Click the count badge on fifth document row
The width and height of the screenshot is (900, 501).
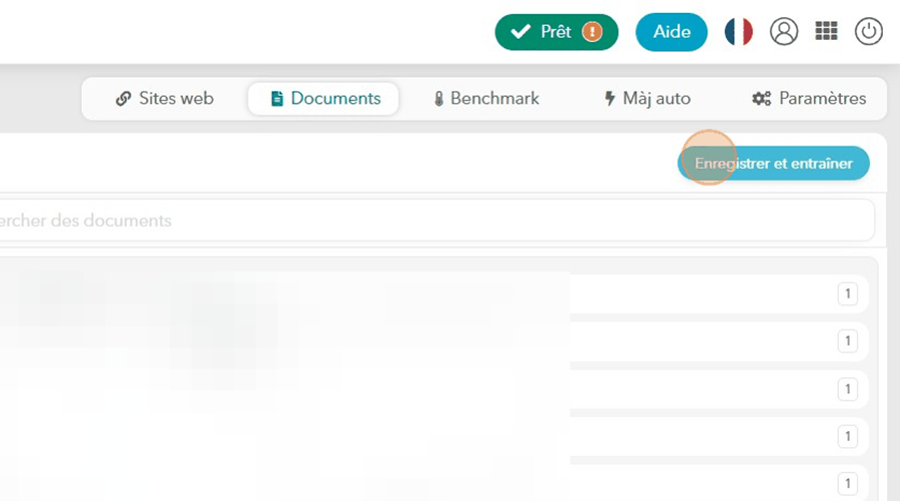tap(847, 482)
